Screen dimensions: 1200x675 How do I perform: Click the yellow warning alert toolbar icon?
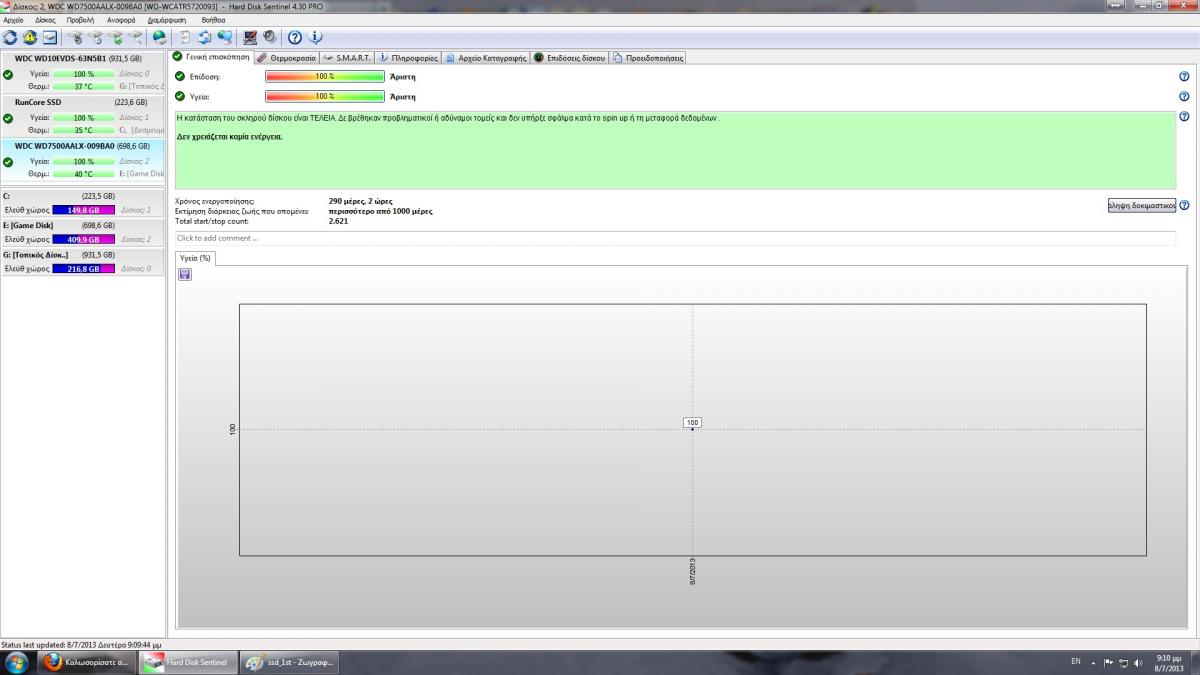(x=30, y=38)
